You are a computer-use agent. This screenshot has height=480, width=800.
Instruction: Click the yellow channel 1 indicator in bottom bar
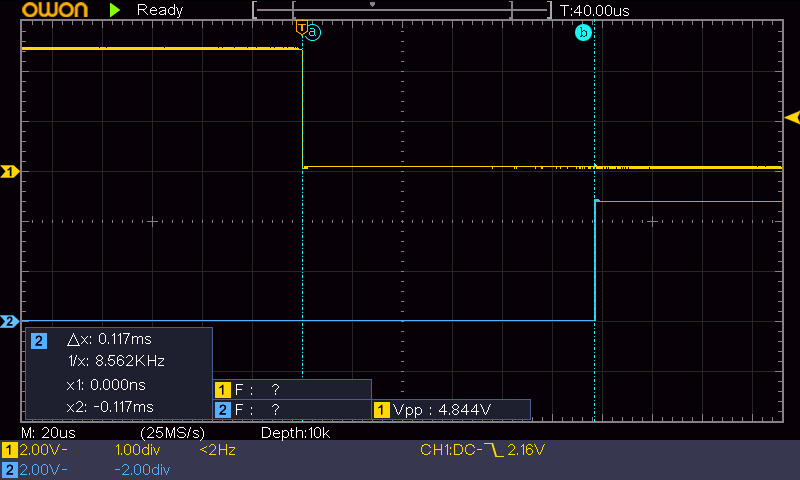click(9, 450)
